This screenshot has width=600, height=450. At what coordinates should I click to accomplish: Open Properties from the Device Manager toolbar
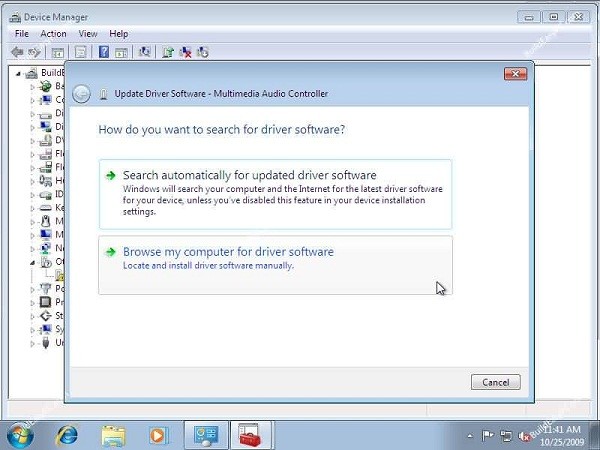80,52
